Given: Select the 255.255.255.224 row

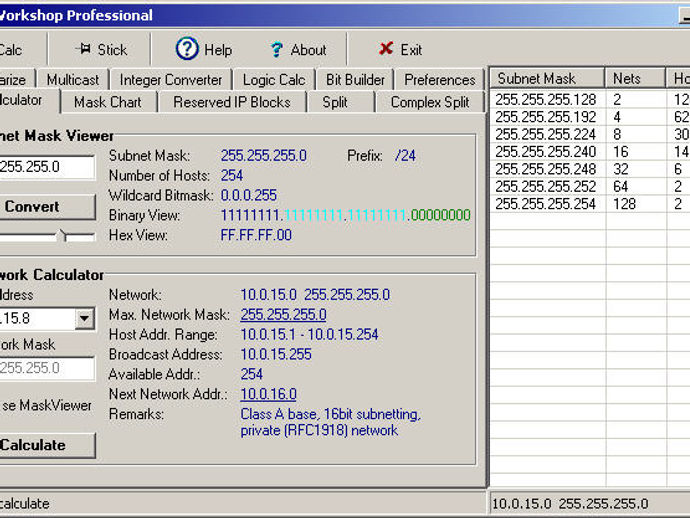Looking at the screenshot, I should click(x=590, y=134).
